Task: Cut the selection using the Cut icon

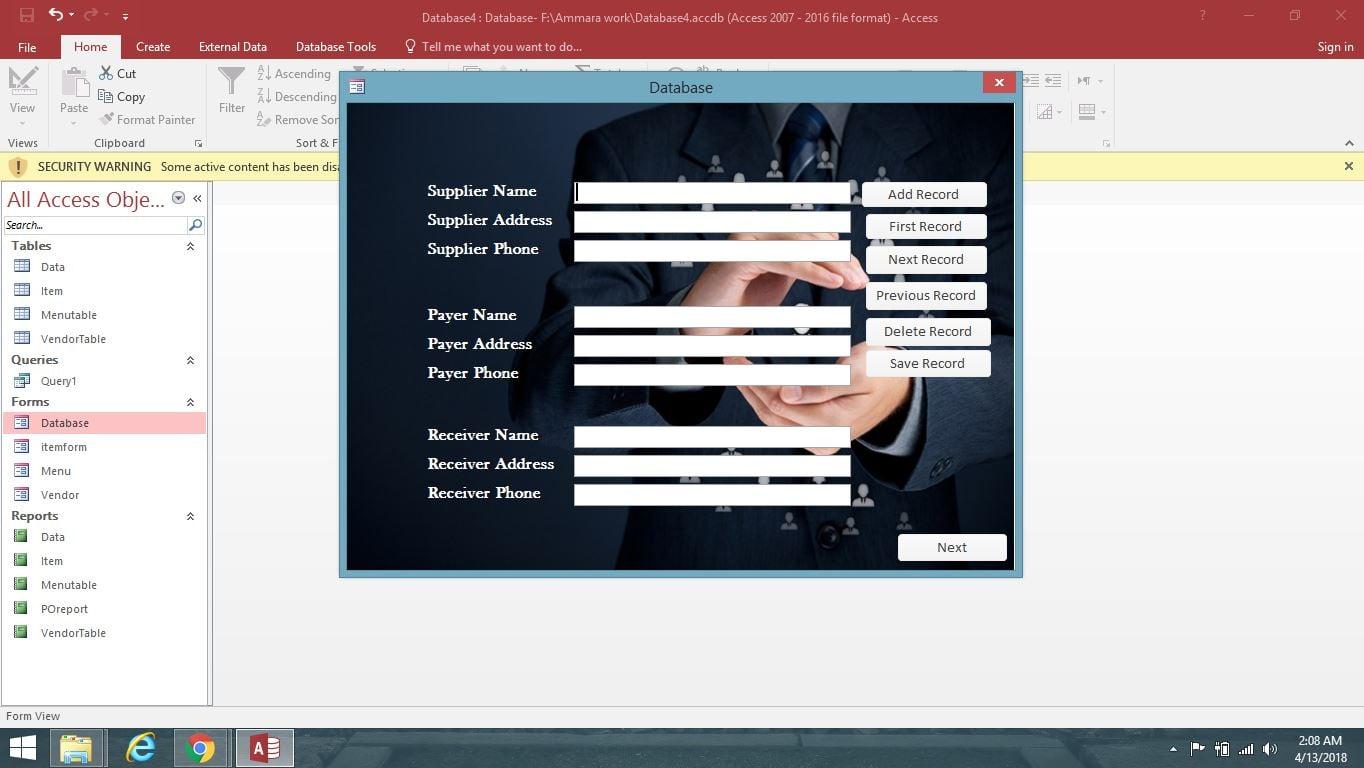Action: click(x=117, y=73)
